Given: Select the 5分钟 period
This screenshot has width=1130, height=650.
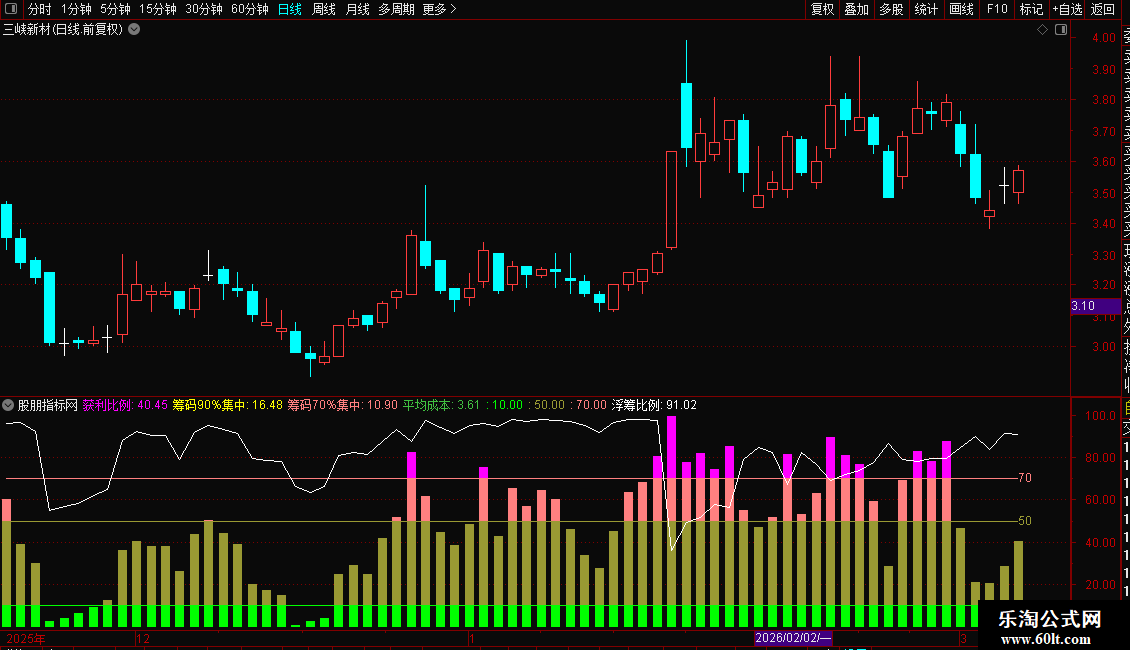Looking at the screenshot, I should click(x=115, y=9).
